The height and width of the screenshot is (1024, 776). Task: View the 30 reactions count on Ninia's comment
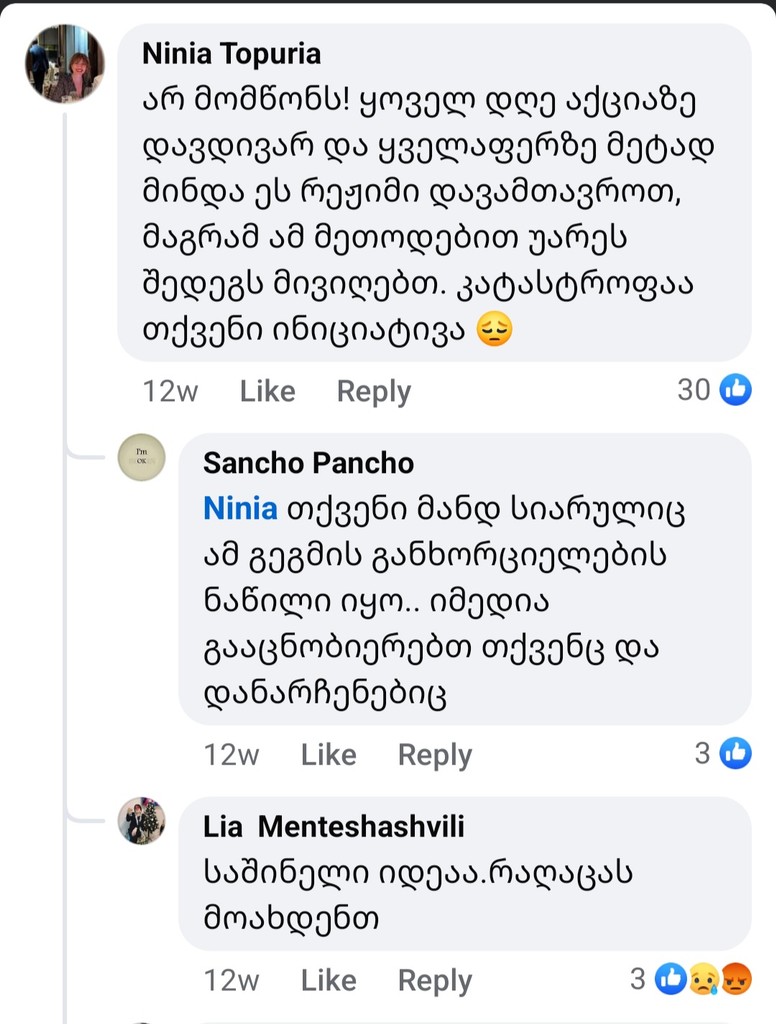coord(694,390)
